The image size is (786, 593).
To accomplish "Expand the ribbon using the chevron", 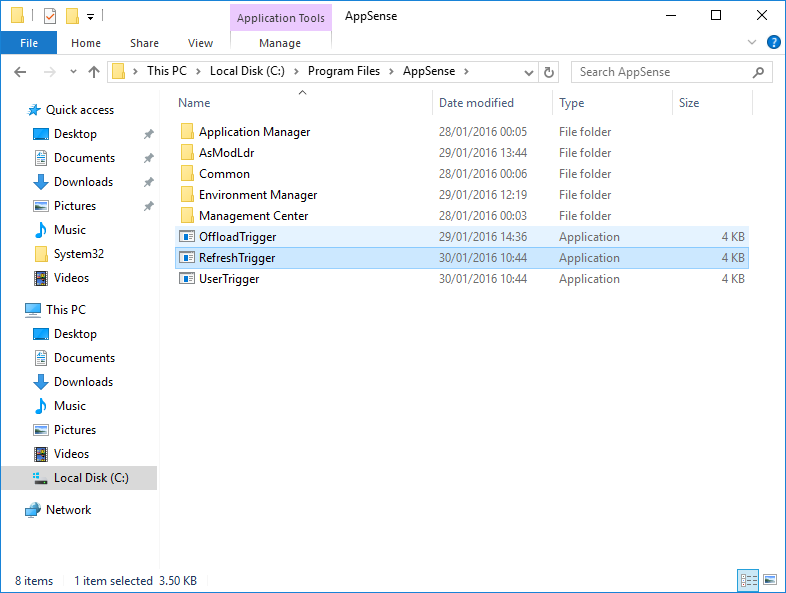I will [x=753, y=43].
